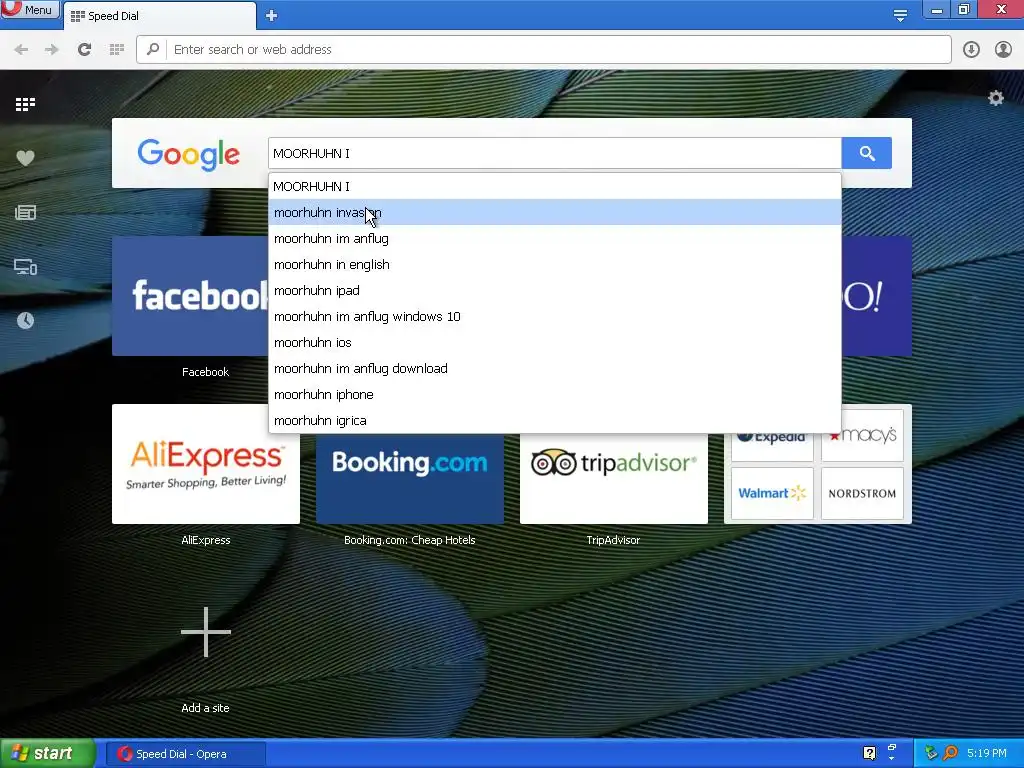This screenshot has height=768, width=1024.
Task: Select suggestion 'moorhuhn invasion'
Action: (x=554, y=212)
